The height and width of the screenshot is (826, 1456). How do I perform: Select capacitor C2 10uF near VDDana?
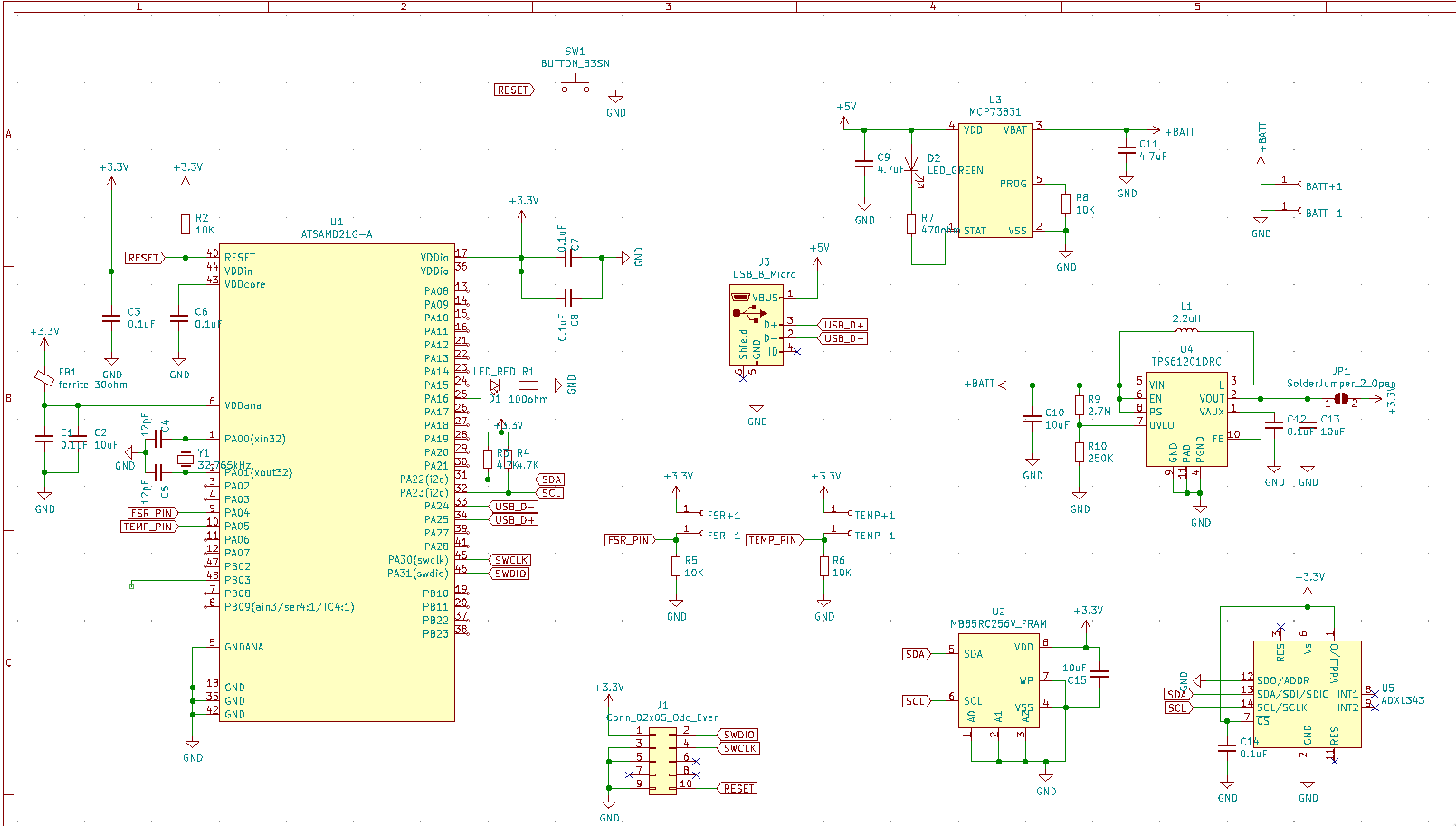point(78,439)
